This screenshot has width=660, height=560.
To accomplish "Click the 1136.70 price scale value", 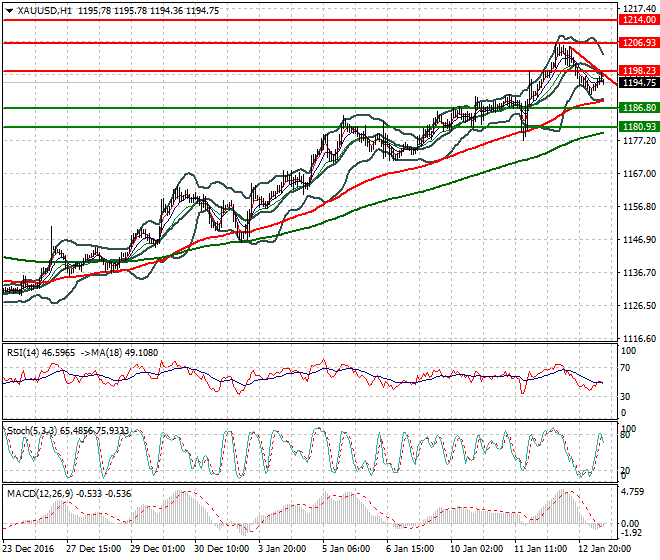I will click(x=639, y=272).
